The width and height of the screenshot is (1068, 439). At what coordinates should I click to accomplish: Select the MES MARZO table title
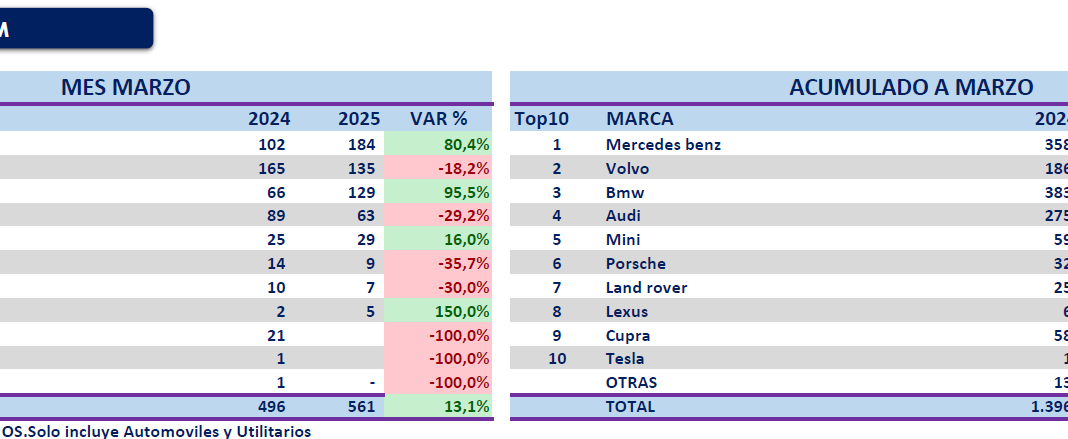[125, 87]
